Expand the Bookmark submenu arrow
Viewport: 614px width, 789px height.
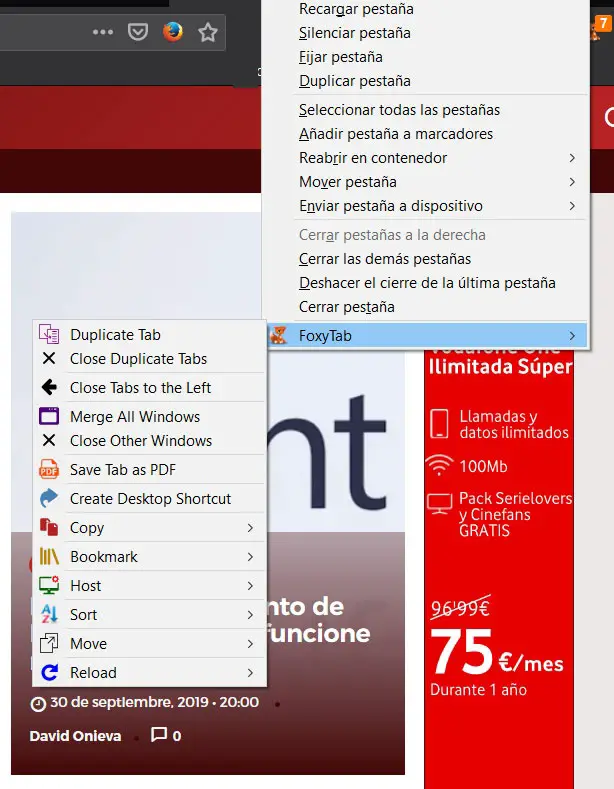(250, 557)
